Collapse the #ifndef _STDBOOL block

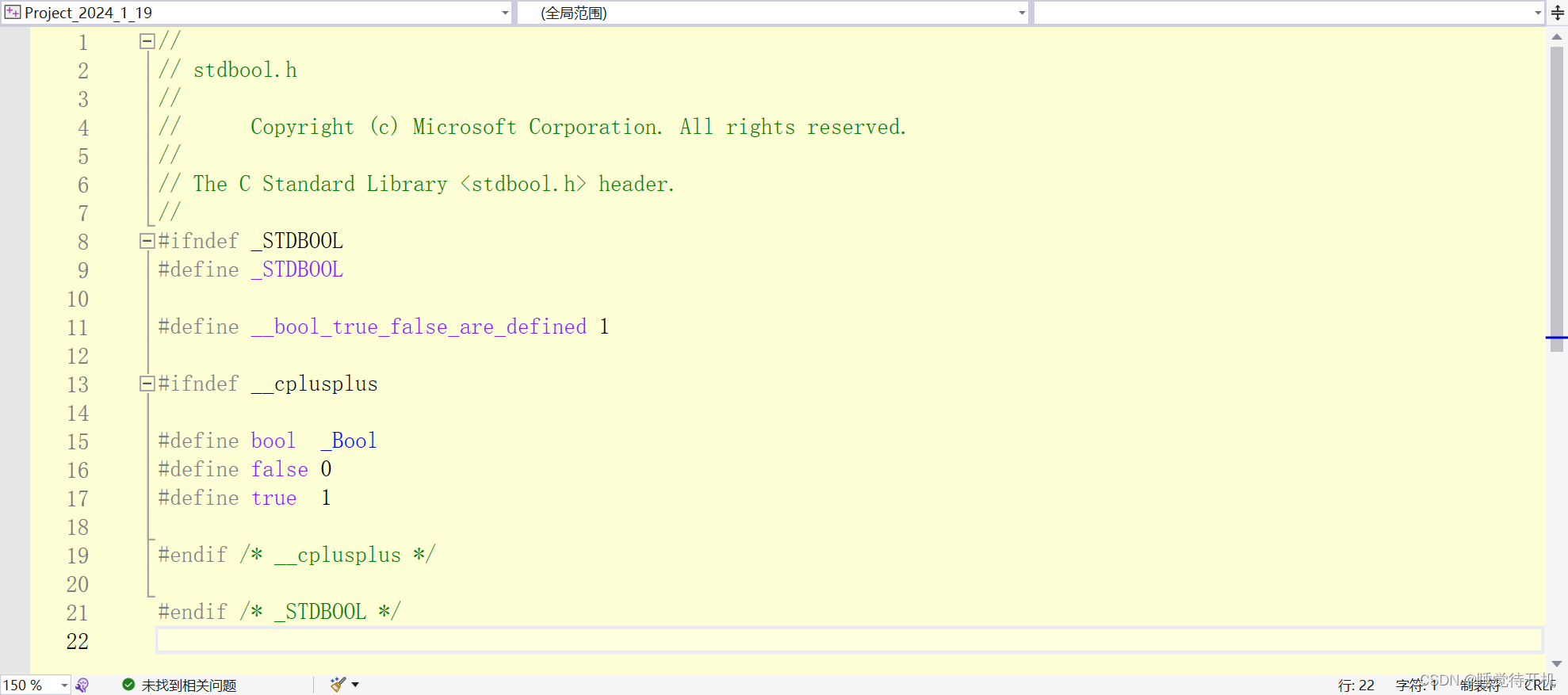tap(147, 241)
